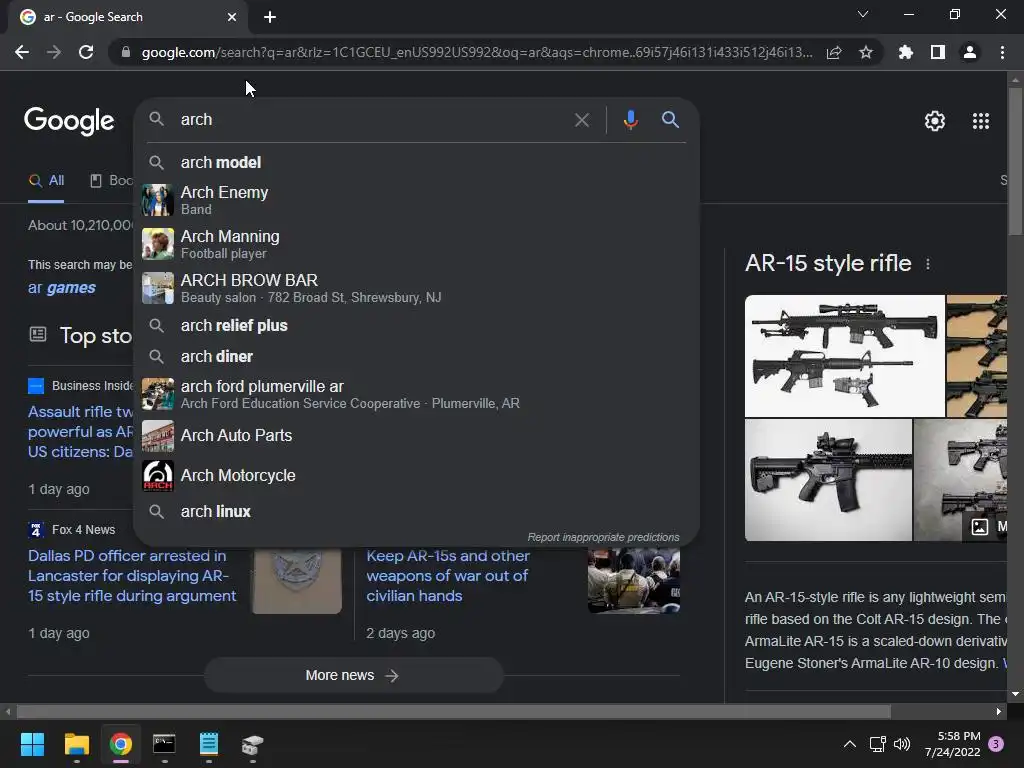This screenshot has width=1024, height=768.
Task: Open bottom-left black rifle image
Action: (828, 480)
